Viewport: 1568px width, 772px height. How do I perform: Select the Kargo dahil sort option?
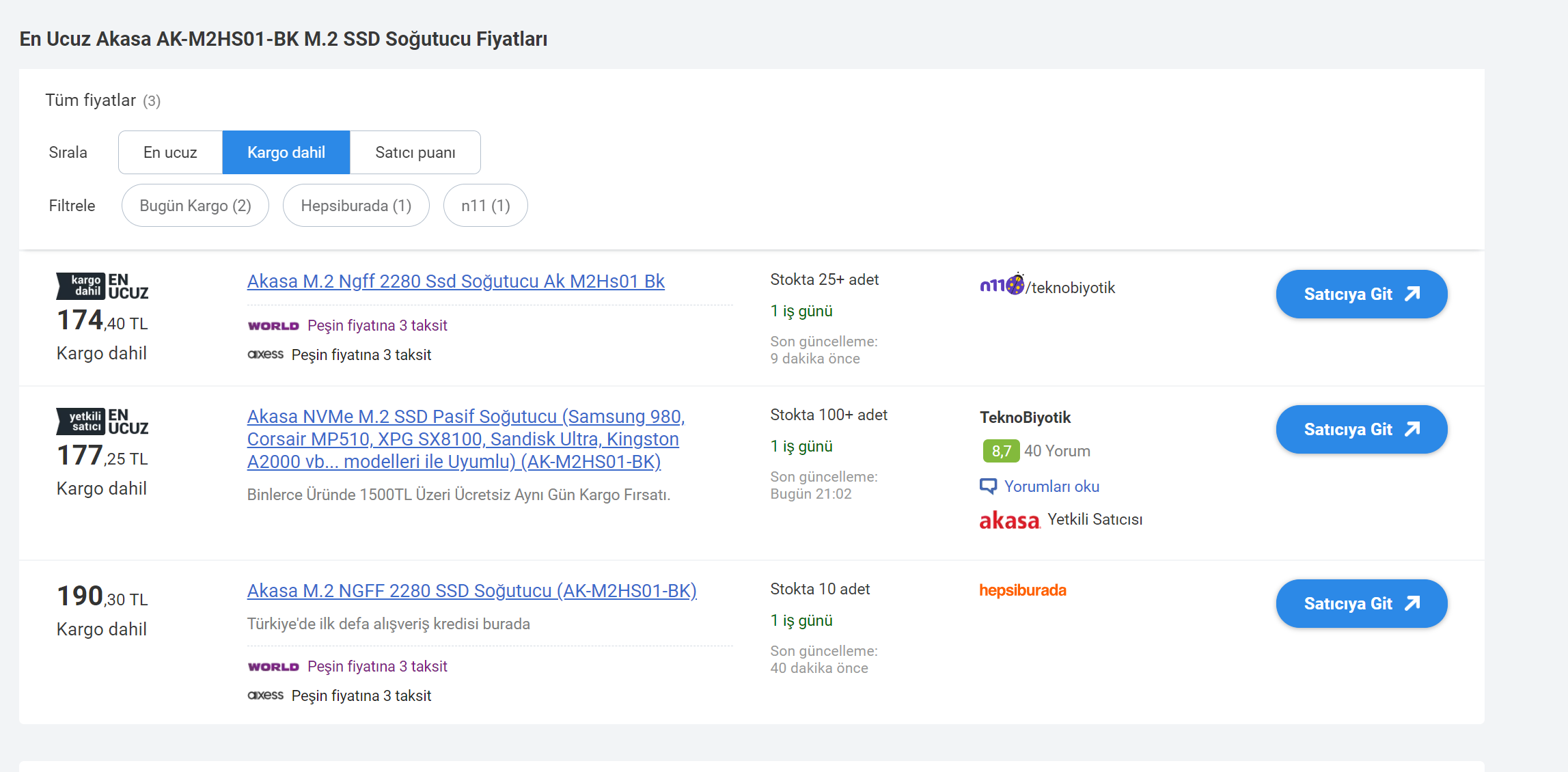pos(286,152)
